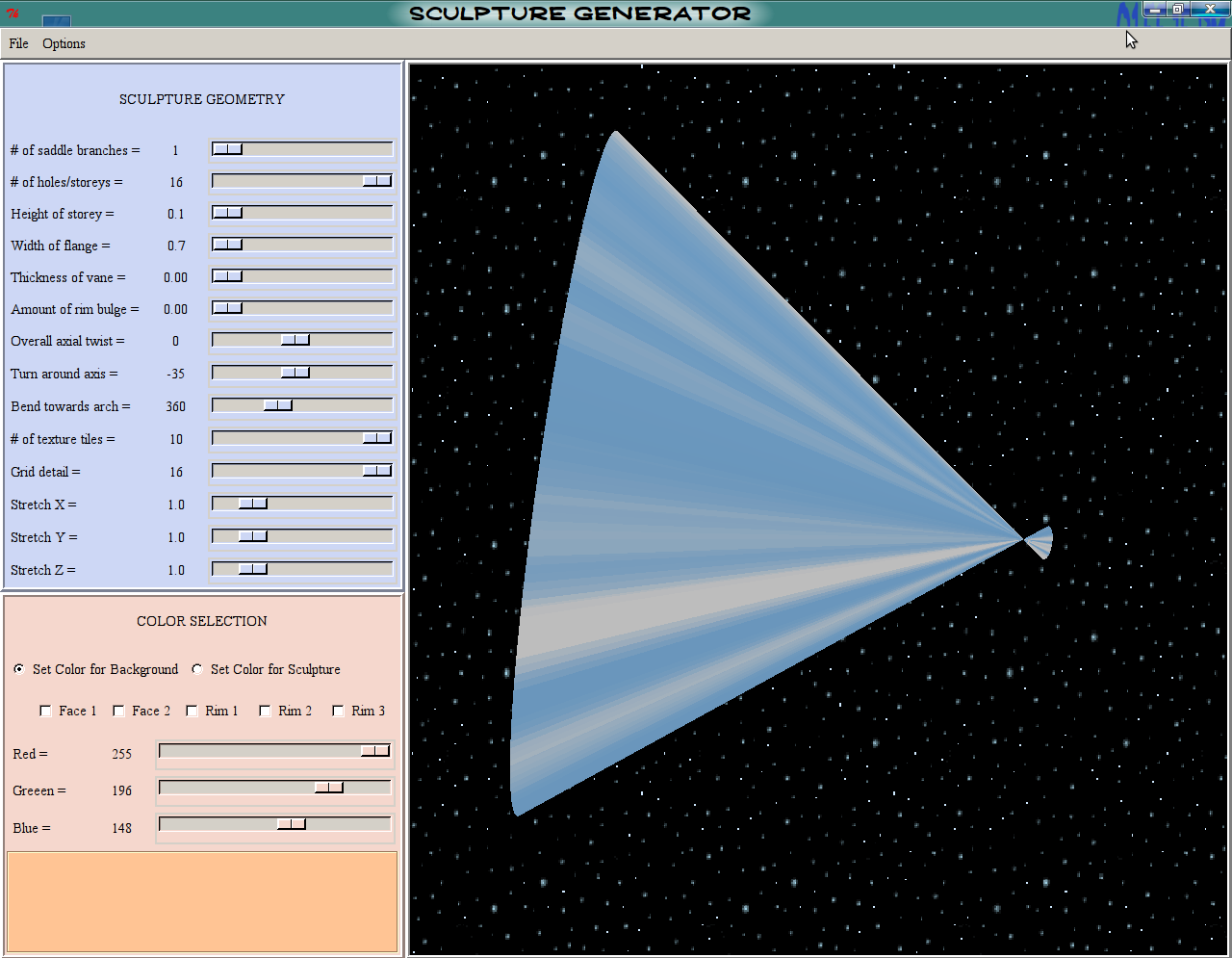The height and width of the screenshot is (958, 1232).
Task: Click the Stretch Z slider handle
Action: pyautogui.click(x=253, y=569)
